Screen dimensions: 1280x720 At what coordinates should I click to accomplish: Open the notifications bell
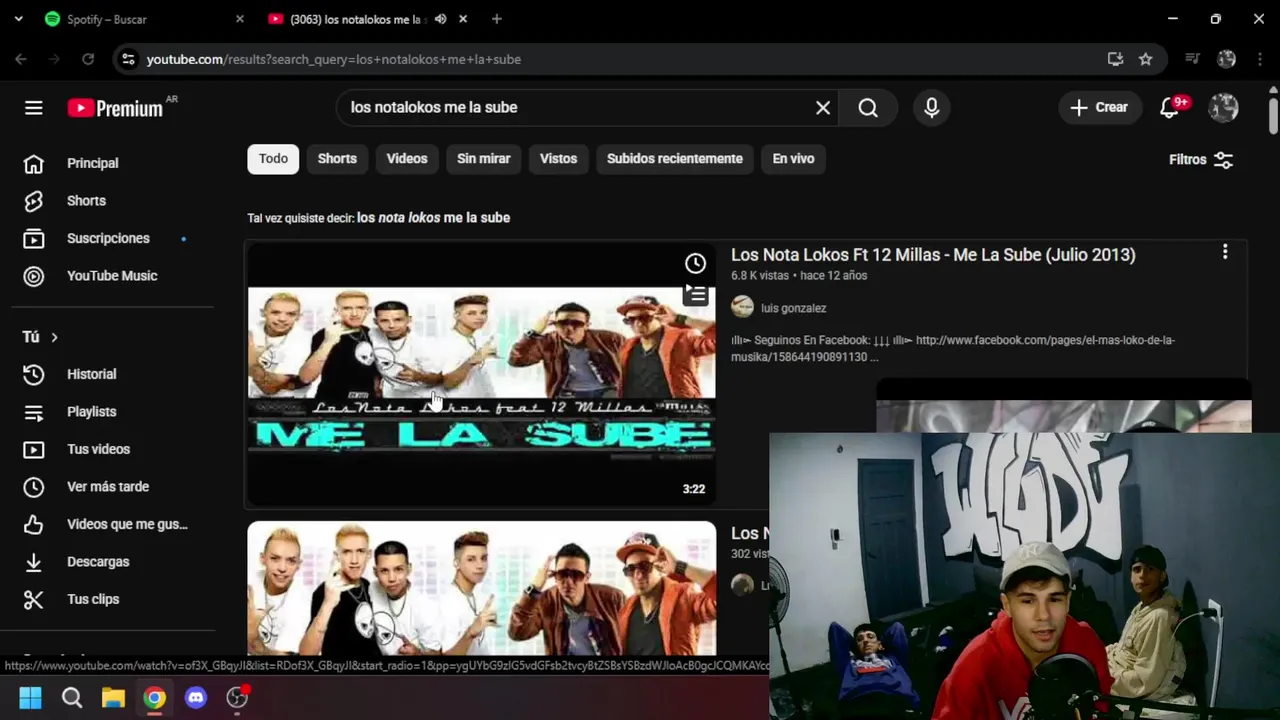(1171, 108)
